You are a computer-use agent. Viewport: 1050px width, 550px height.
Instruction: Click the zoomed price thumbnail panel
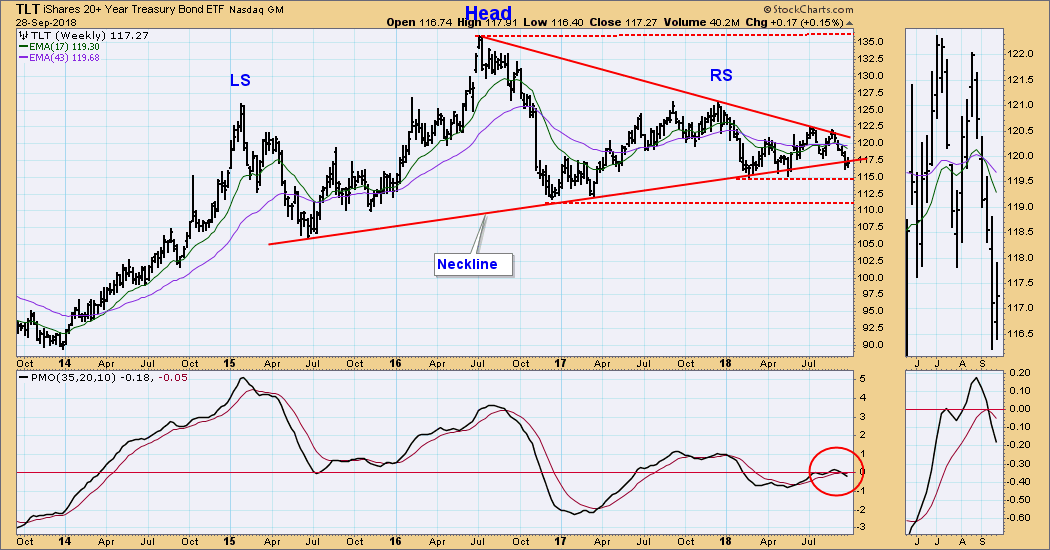click(955, 192)
